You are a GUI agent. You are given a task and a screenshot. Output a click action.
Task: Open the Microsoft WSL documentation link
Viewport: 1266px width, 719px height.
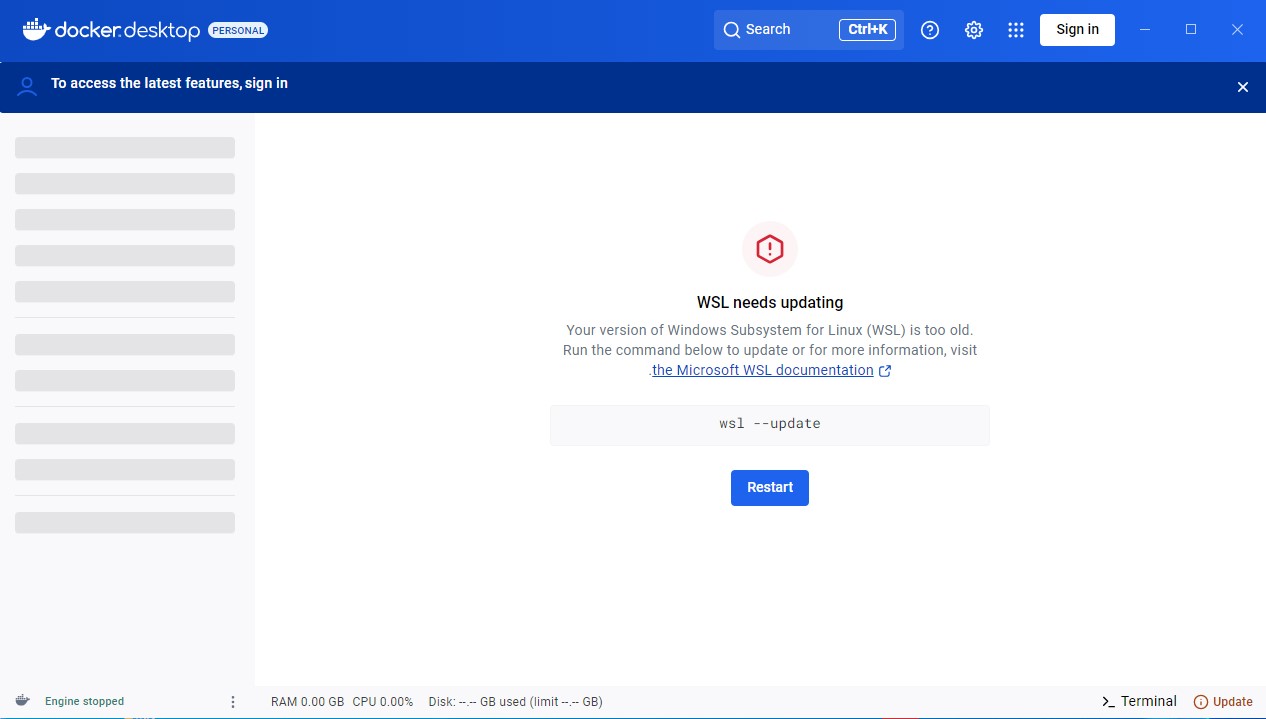pos(763,370)
